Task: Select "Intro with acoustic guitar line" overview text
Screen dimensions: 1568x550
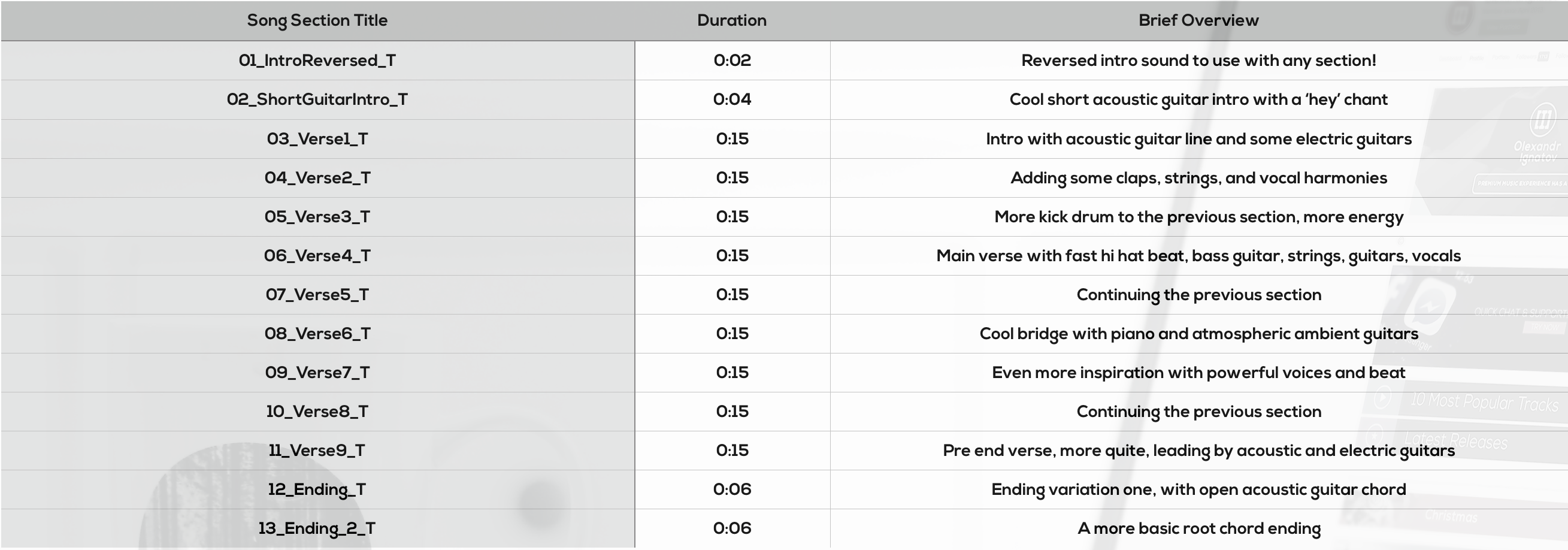Action: click(x=1198, y=140)
